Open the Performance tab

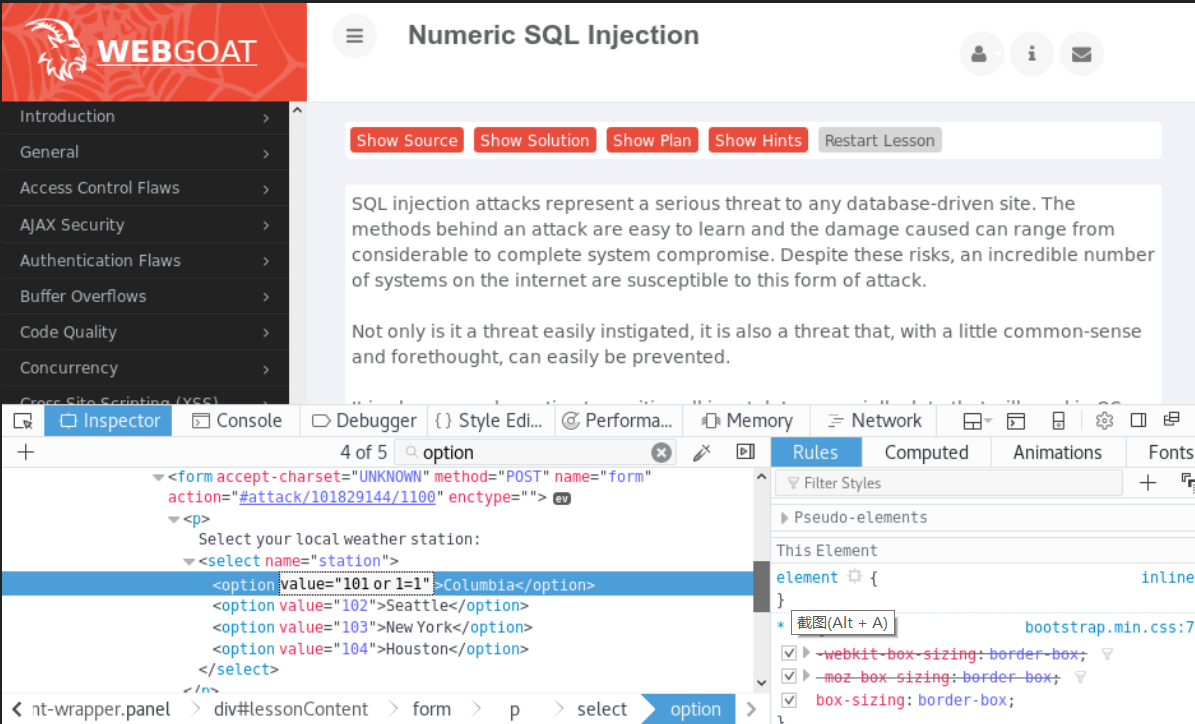click(617, 421)
